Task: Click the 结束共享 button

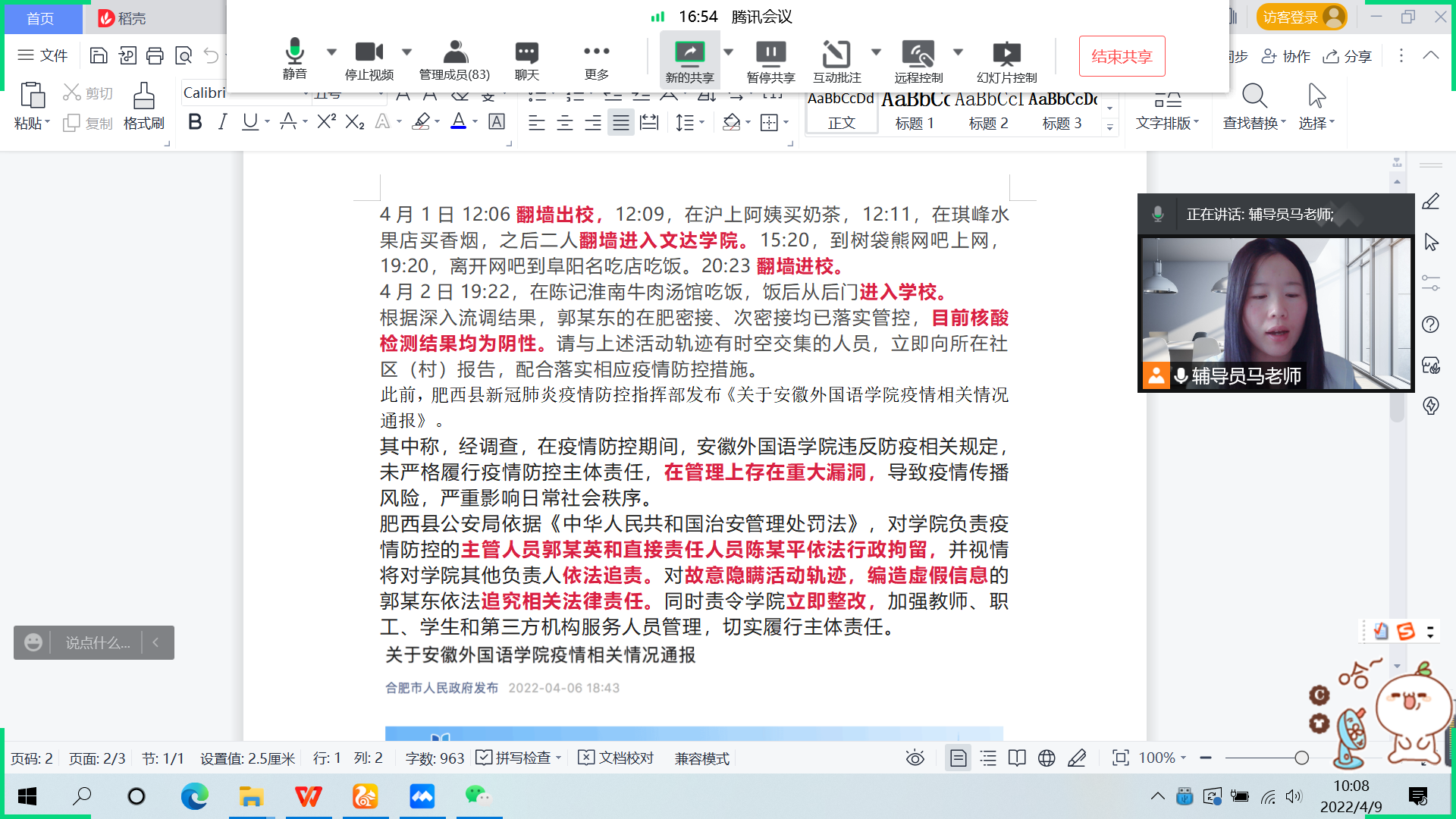Action: tap(1122, 56)
